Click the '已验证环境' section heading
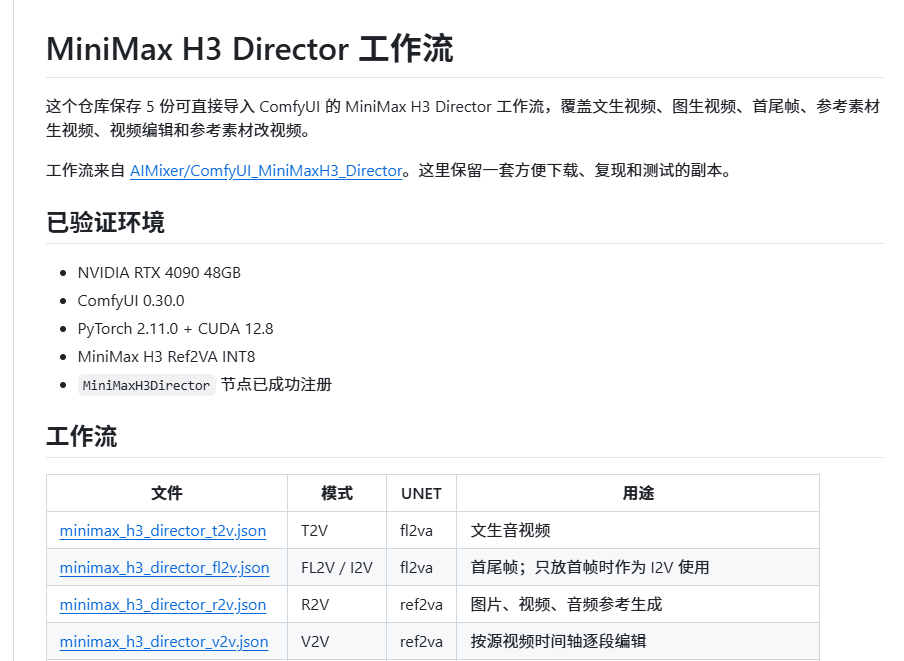 pos(106,222)
